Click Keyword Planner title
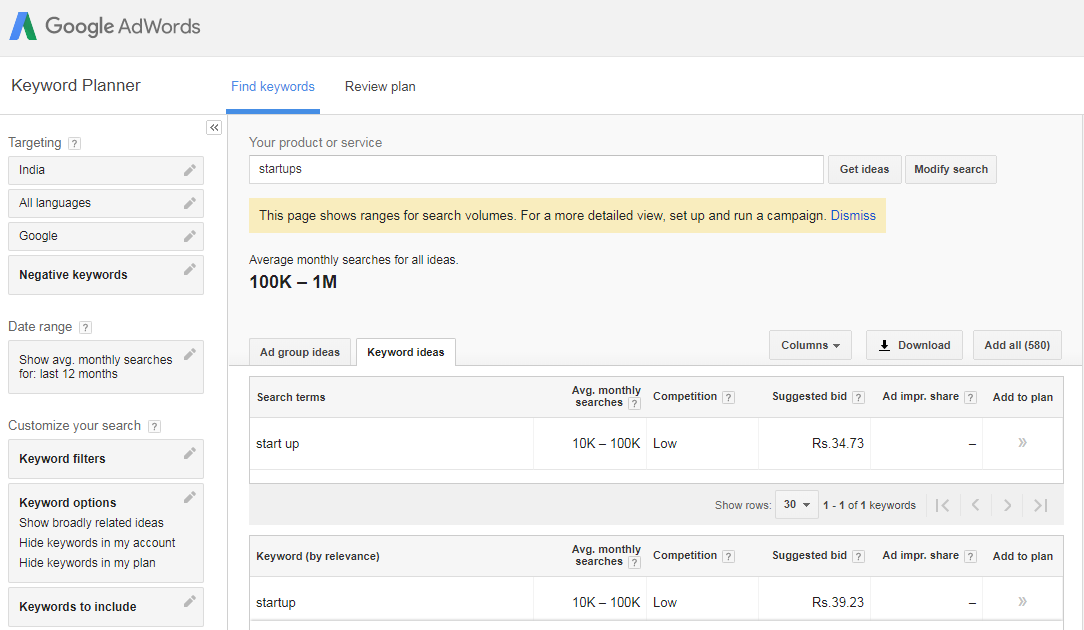The height and width of the screenshot is (630, 1084). click(76, 85)
